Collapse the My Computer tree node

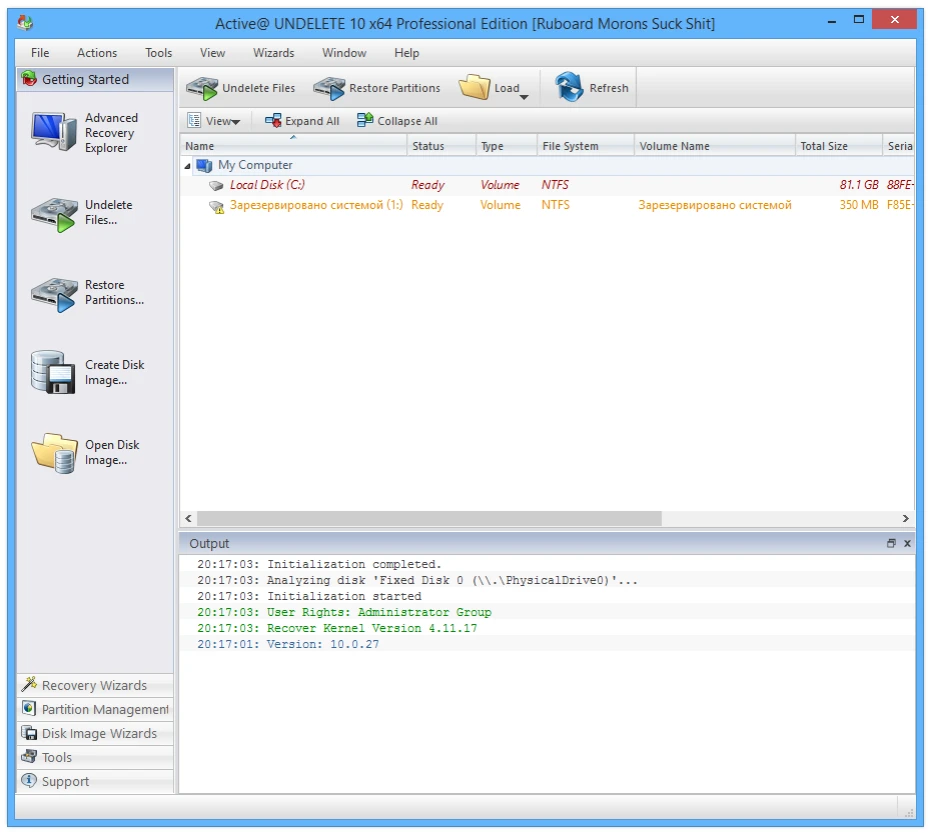188,166
